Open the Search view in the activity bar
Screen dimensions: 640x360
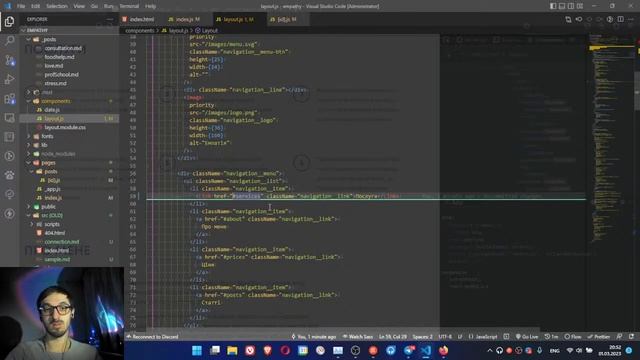click(9, 40)
